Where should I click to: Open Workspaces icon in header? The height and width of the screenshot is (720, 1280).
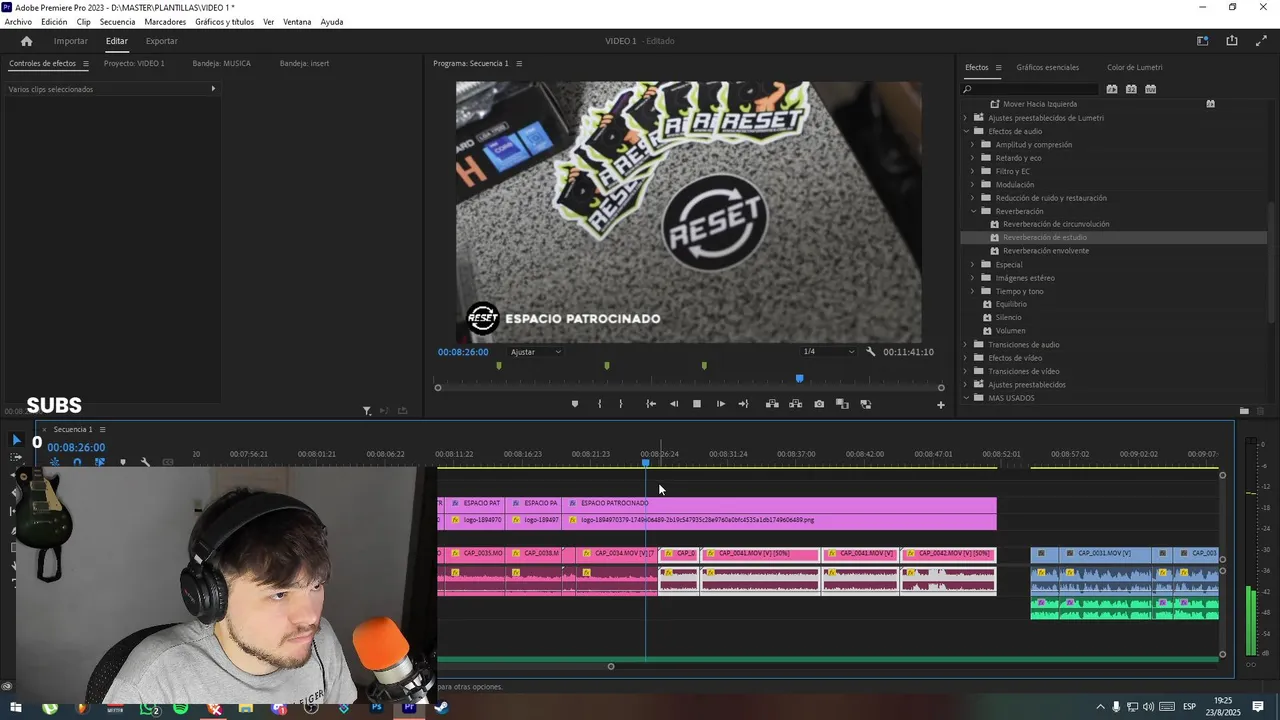coord(1203,41)
